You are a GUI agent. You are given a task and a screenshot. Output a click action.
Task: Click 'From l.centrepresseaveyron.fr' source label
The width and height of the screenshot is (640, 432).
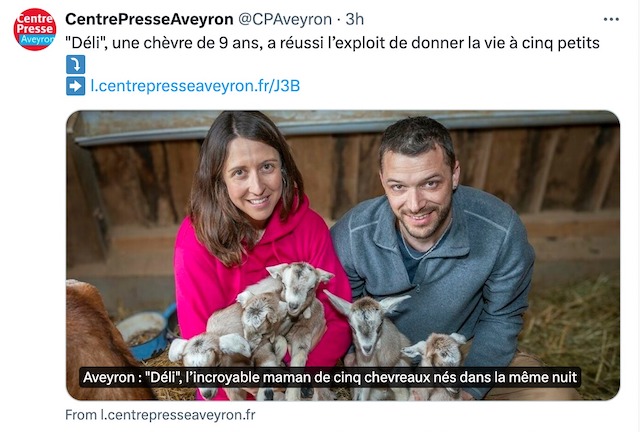(x=160, y=415)
